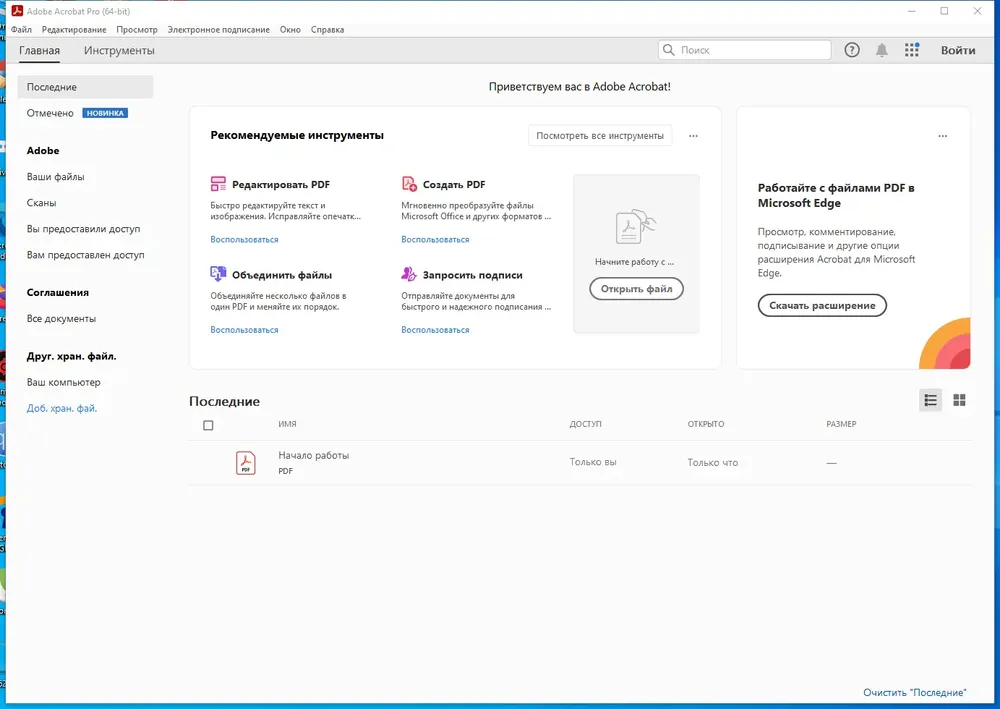Screen dimensions: 1000x709
Task: Click the Запросить подписи heading
Action: pyautogui.click(x=473, y=275)
